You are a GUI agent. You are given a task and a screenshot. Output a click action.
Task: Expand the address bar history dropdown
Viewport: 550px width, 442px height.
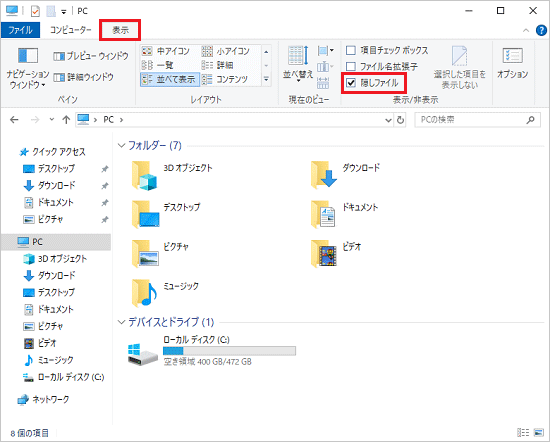(x=388, y=120)
